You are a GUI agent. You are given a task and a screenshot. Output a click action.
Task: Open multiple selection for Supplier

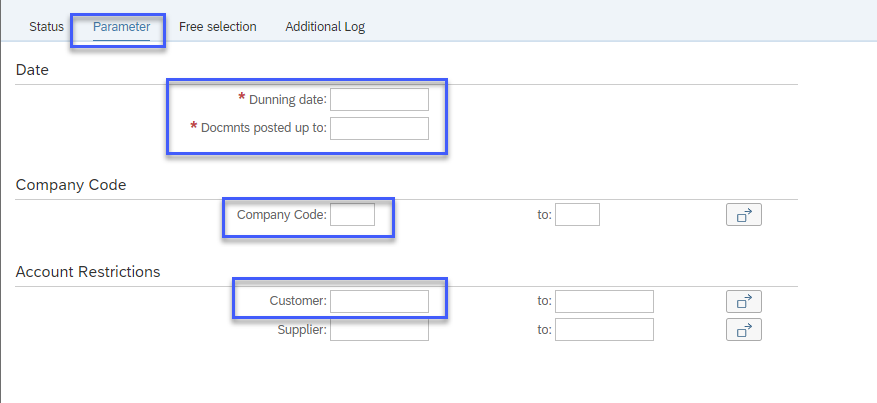(744, 330)
